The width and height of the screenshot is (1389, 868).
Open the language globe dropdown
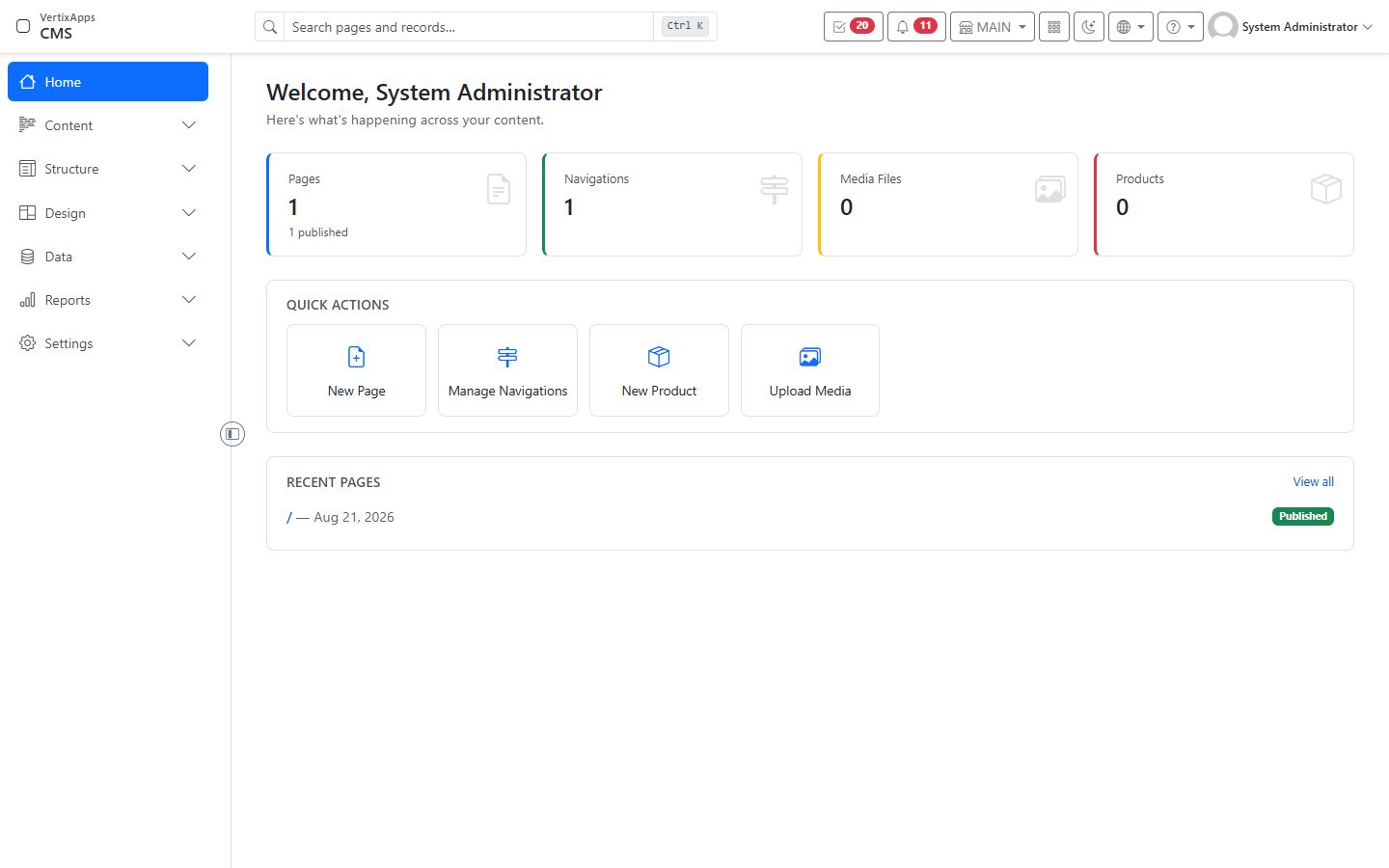point(1130,27)
